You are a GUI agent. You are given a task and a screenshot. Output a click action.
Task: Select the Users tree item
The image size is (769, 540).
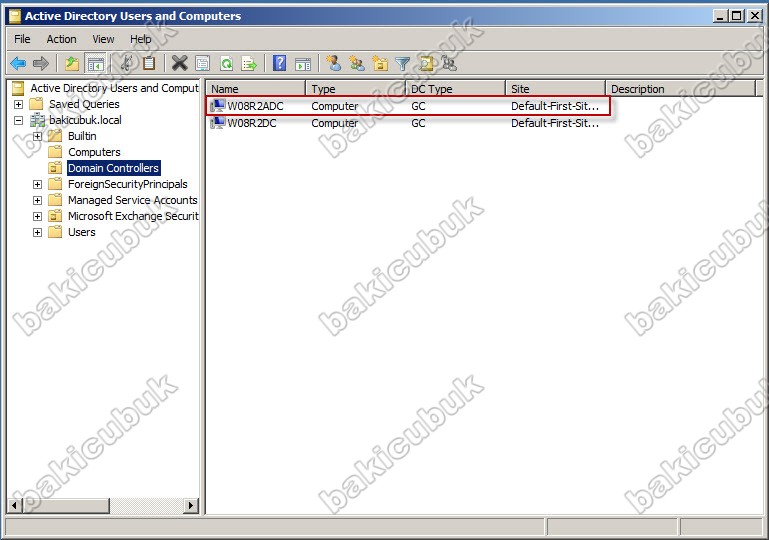pos(81,232)
